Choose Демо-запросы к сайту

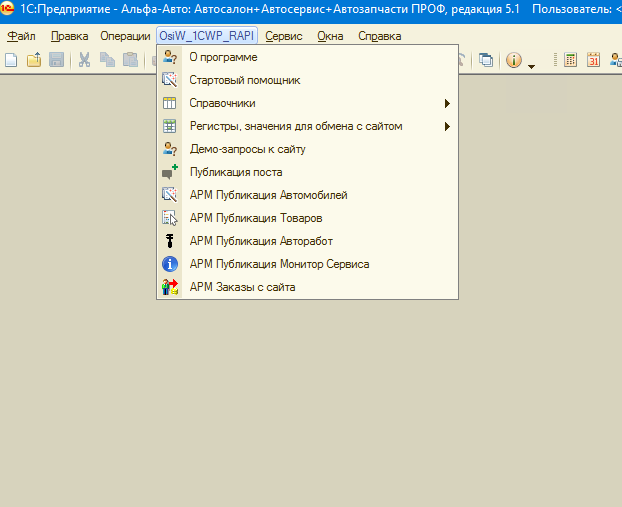307,149
